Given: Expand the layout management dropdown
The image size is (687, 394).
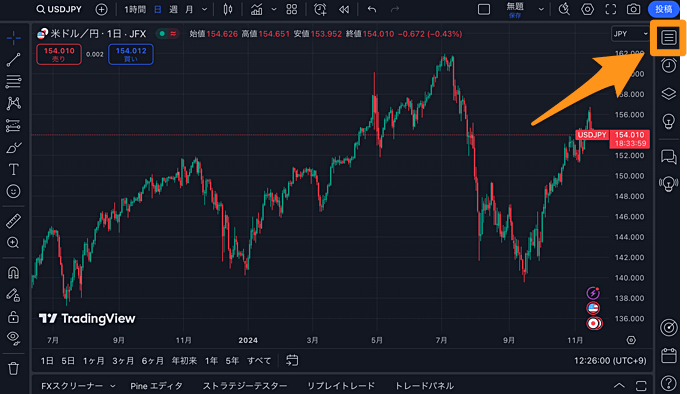Looking at the screenshot, I should point(541,9).
